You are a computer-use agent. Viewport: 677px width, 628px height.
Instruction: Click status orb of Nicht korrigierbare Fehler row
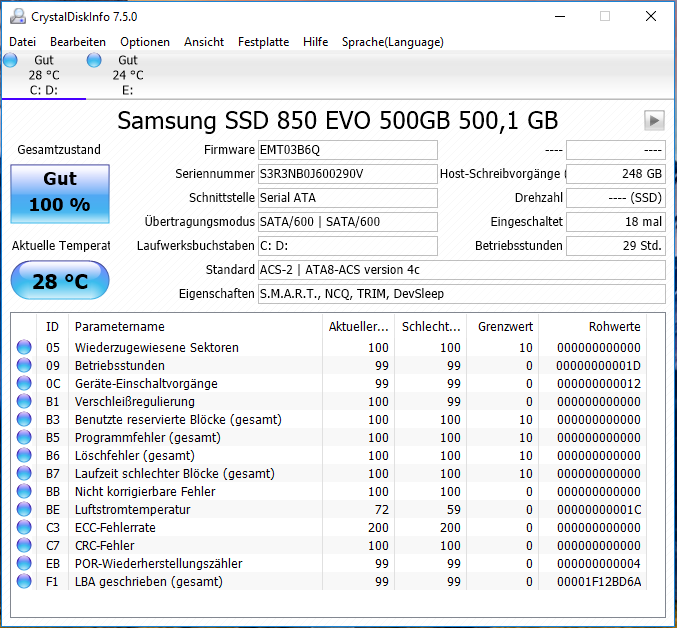pos(24,492)
